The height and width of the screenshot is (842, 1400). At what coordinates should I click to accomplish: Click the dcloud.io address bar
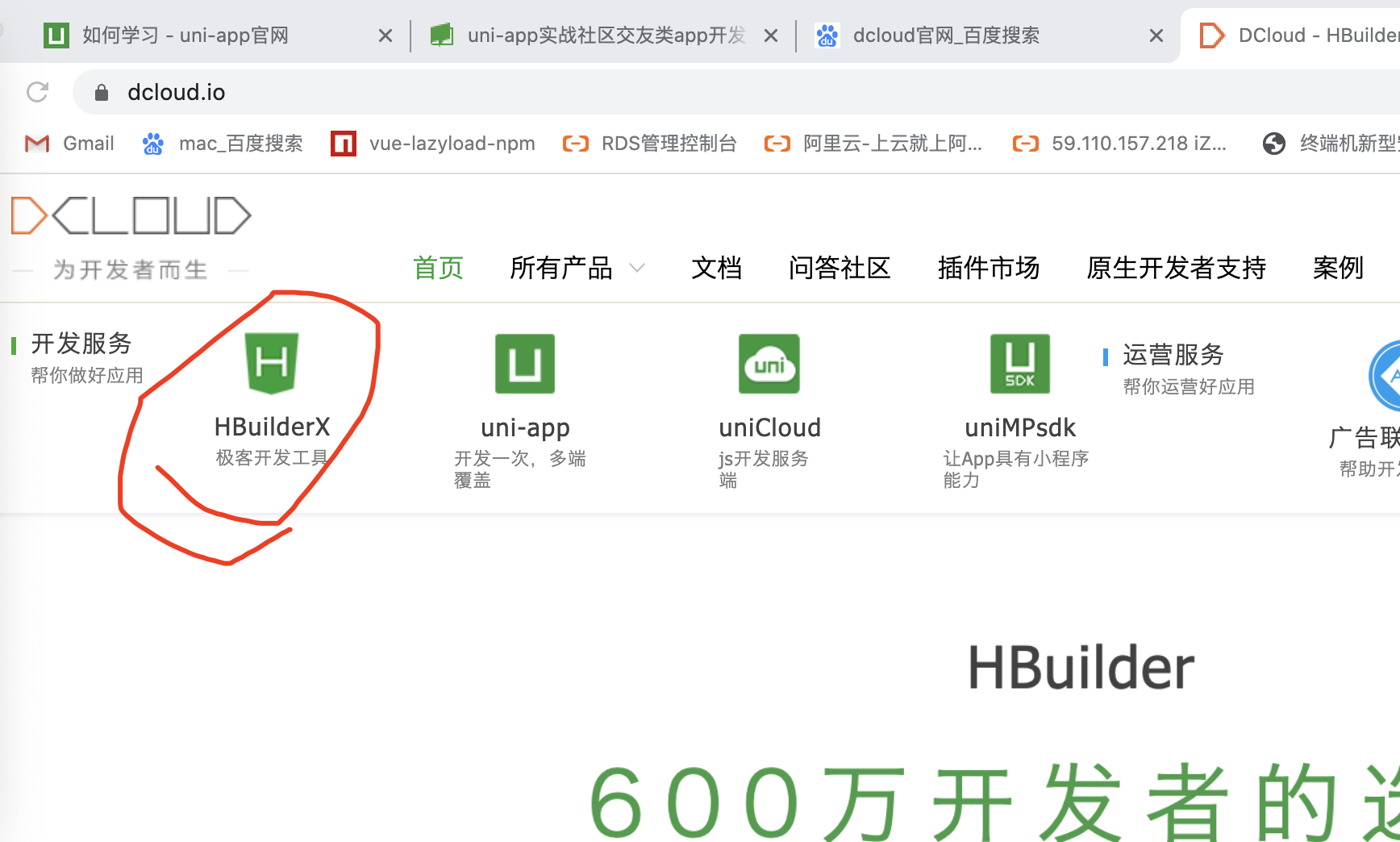point(736,92)
